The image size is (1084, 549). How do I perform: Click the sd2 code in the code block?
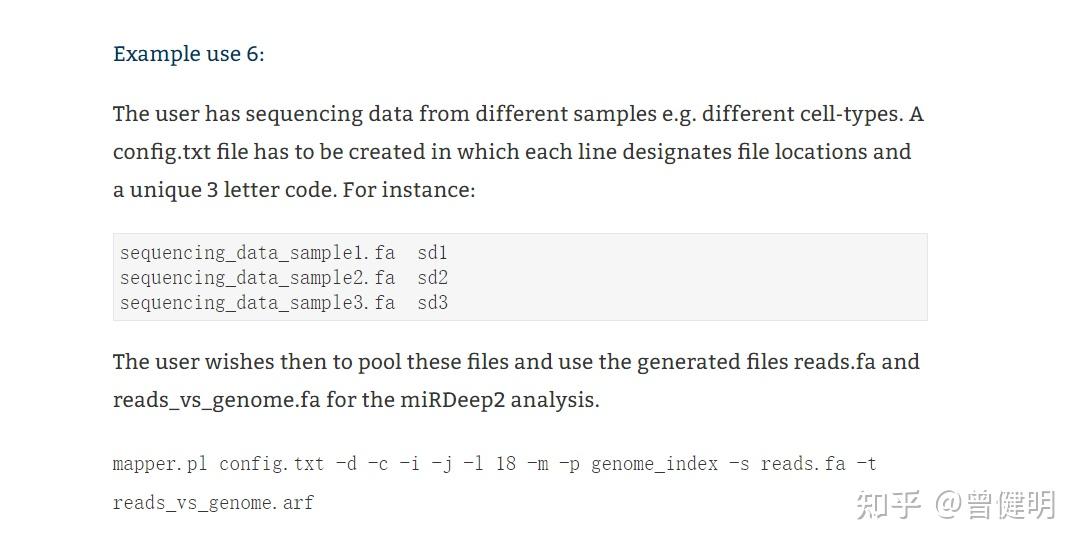432,278
